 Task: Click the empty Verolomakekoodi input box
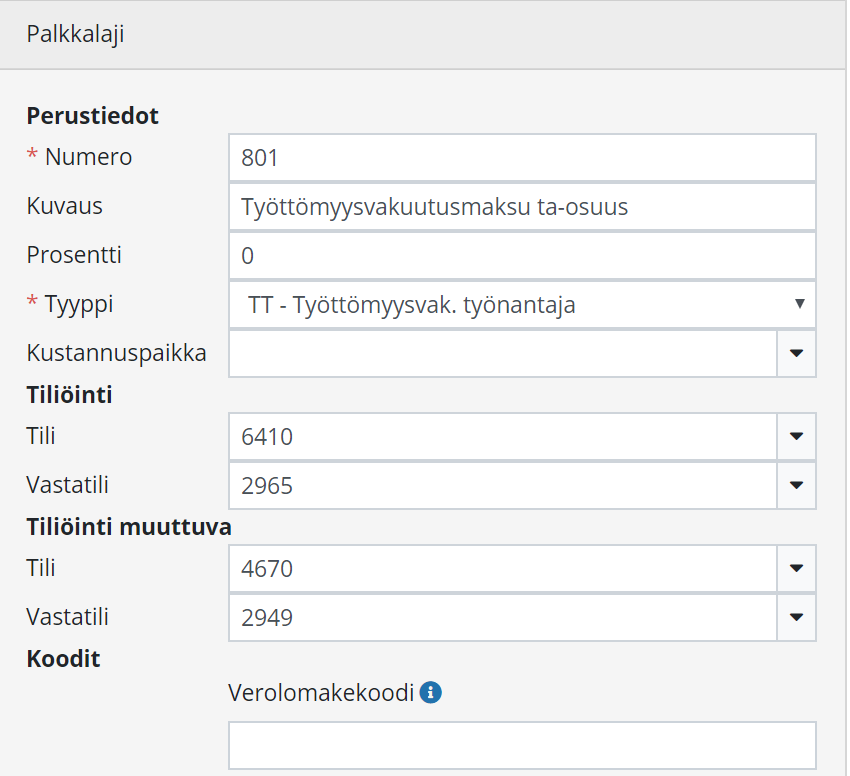click(522, 745)
